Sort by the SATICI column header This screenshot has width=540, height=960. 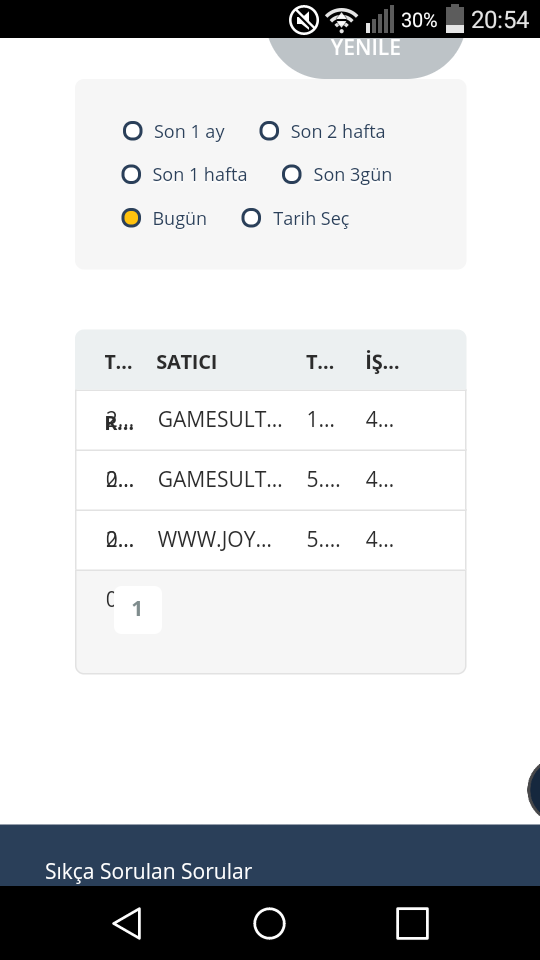click(186, 362)
